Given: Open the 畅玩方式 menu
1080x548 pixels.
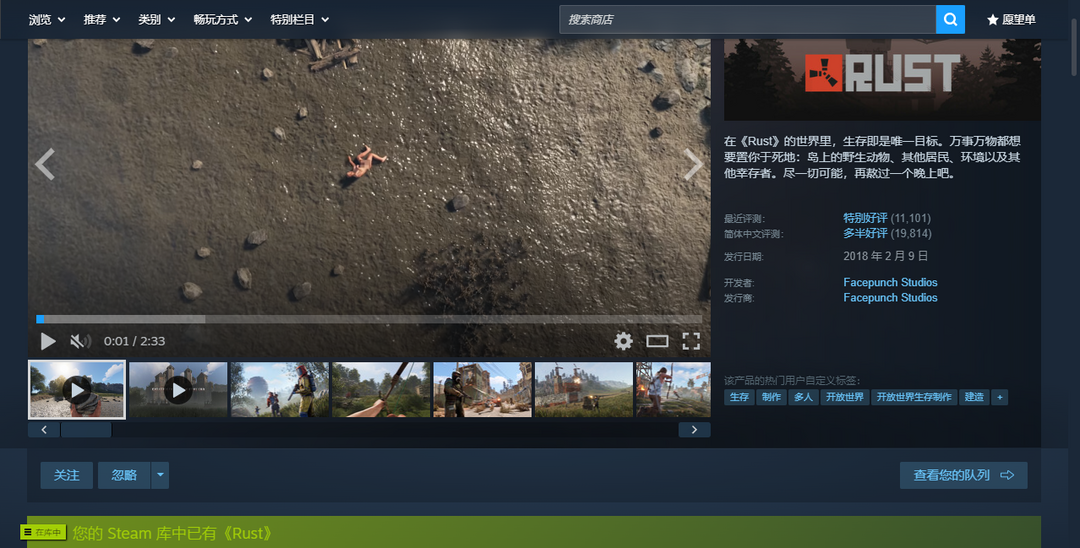Looking at the screenshot, I should [x=222, y=19].
